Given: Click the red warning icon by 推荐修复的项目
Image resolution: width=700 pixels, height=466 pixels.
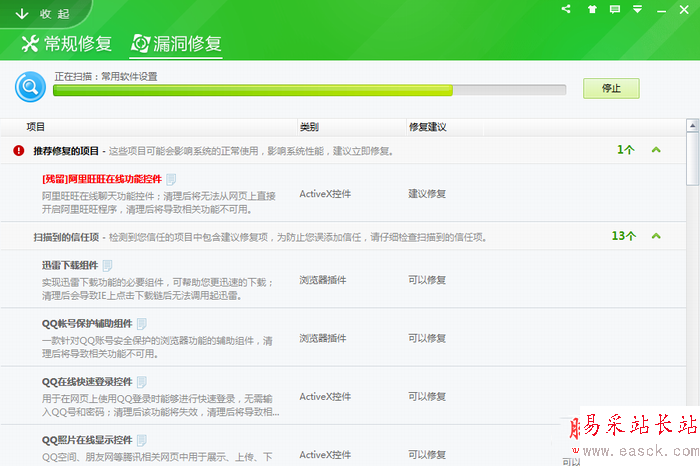Looking at the screenshot, I should coord(19,150).
